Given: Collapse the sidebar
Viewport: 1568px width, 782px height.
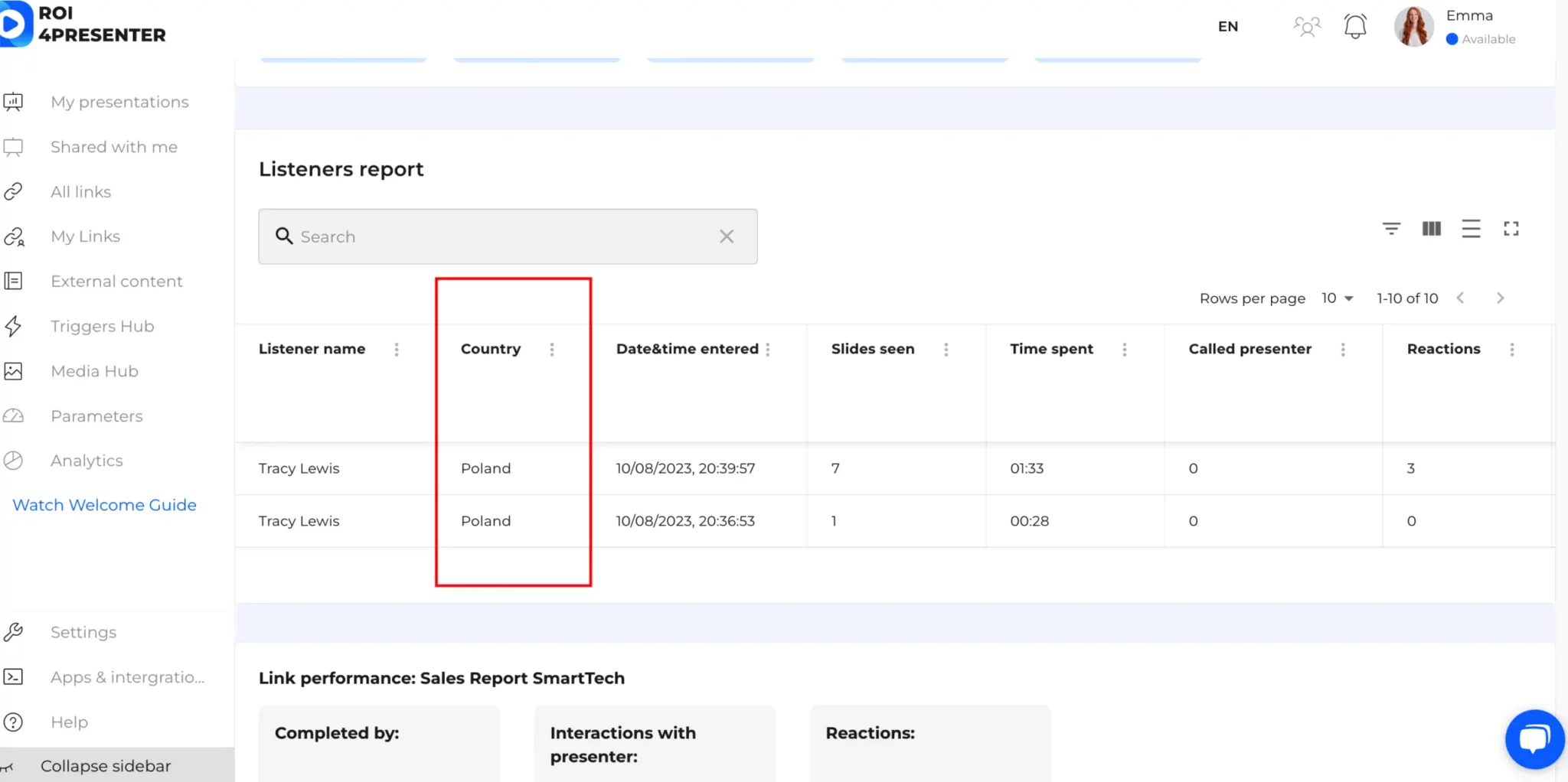Looking at the screenshot, I should 106,766.
